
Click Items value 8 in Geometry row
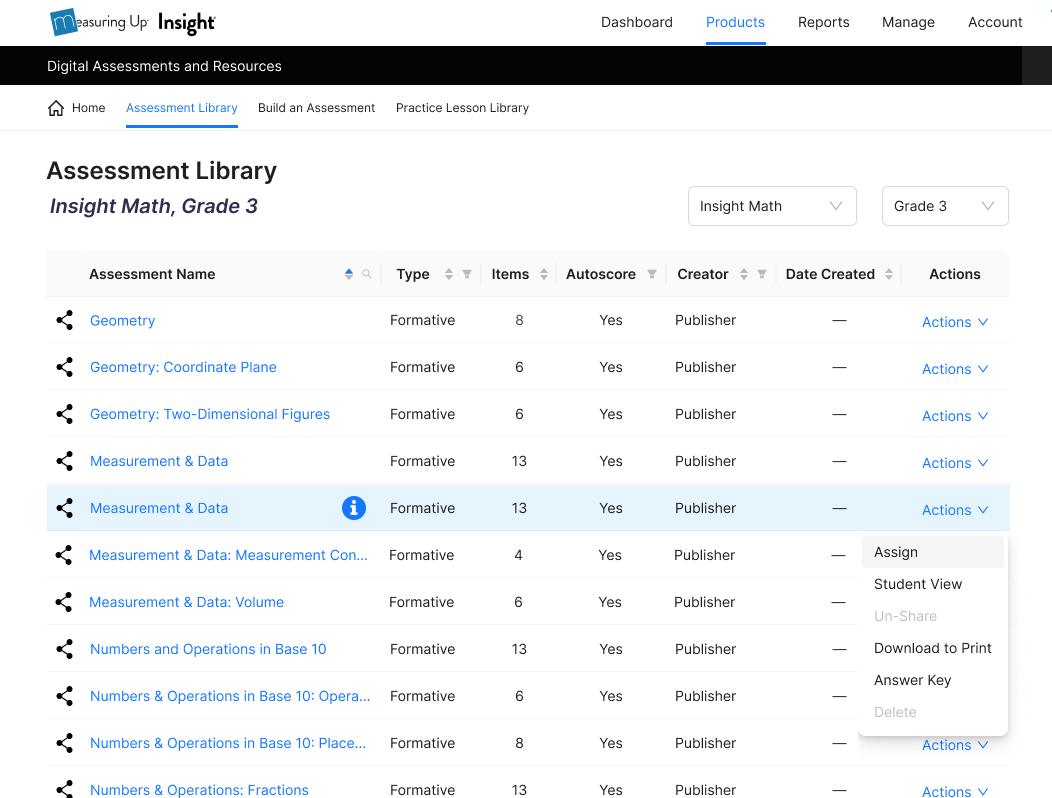(x=519, y=320)
